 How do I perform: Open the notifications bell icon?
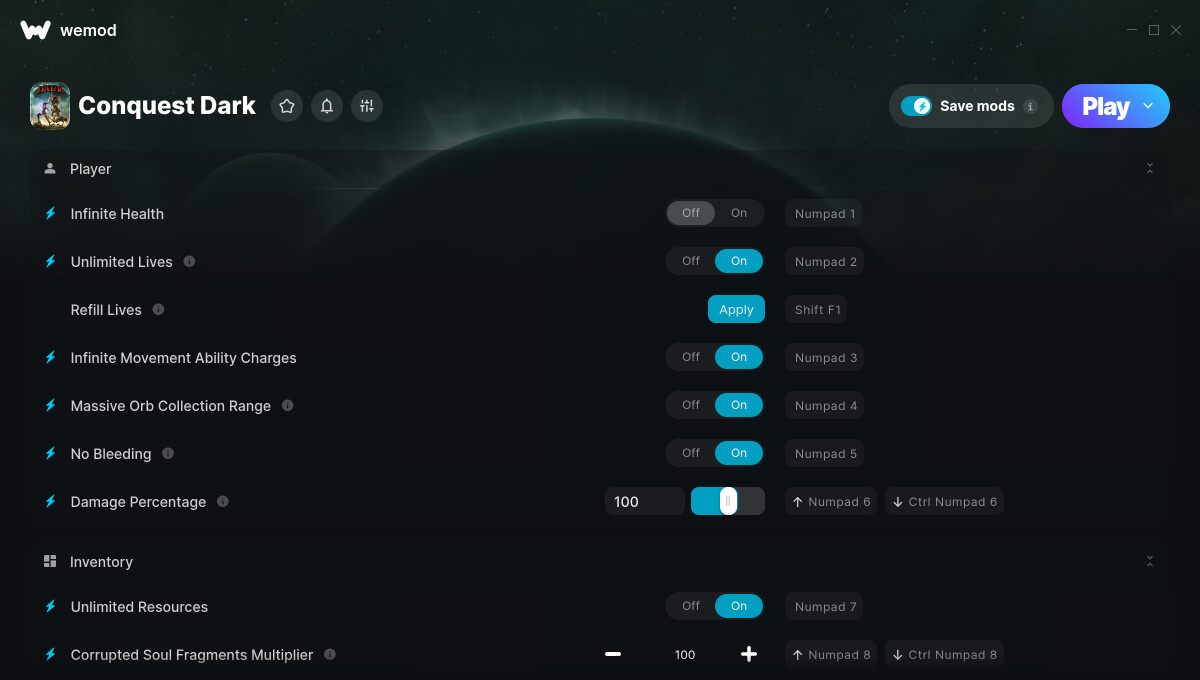[327, 106]
